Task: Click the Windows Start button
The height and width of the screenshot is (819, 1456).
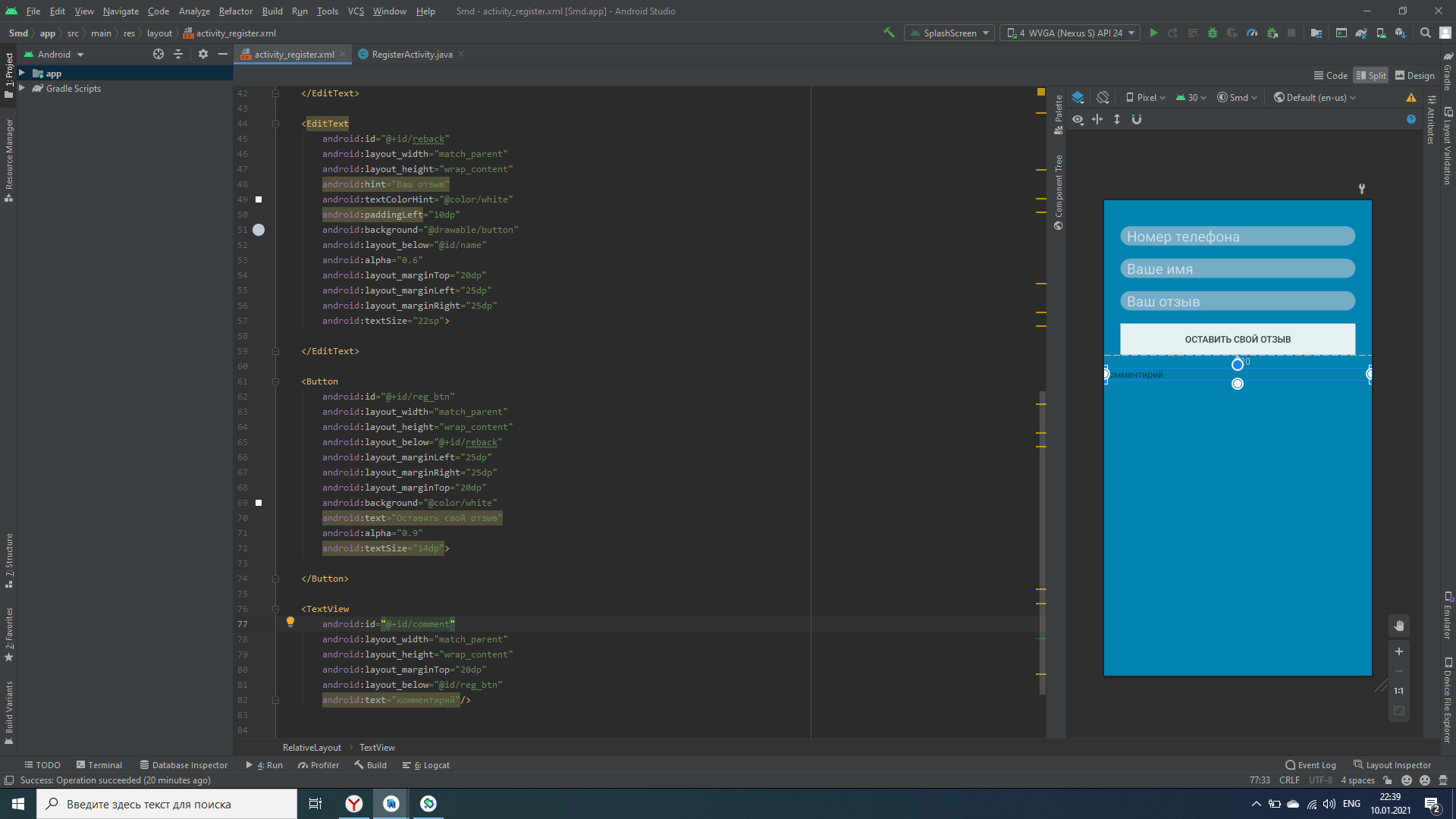Action: tap(18, 804)
